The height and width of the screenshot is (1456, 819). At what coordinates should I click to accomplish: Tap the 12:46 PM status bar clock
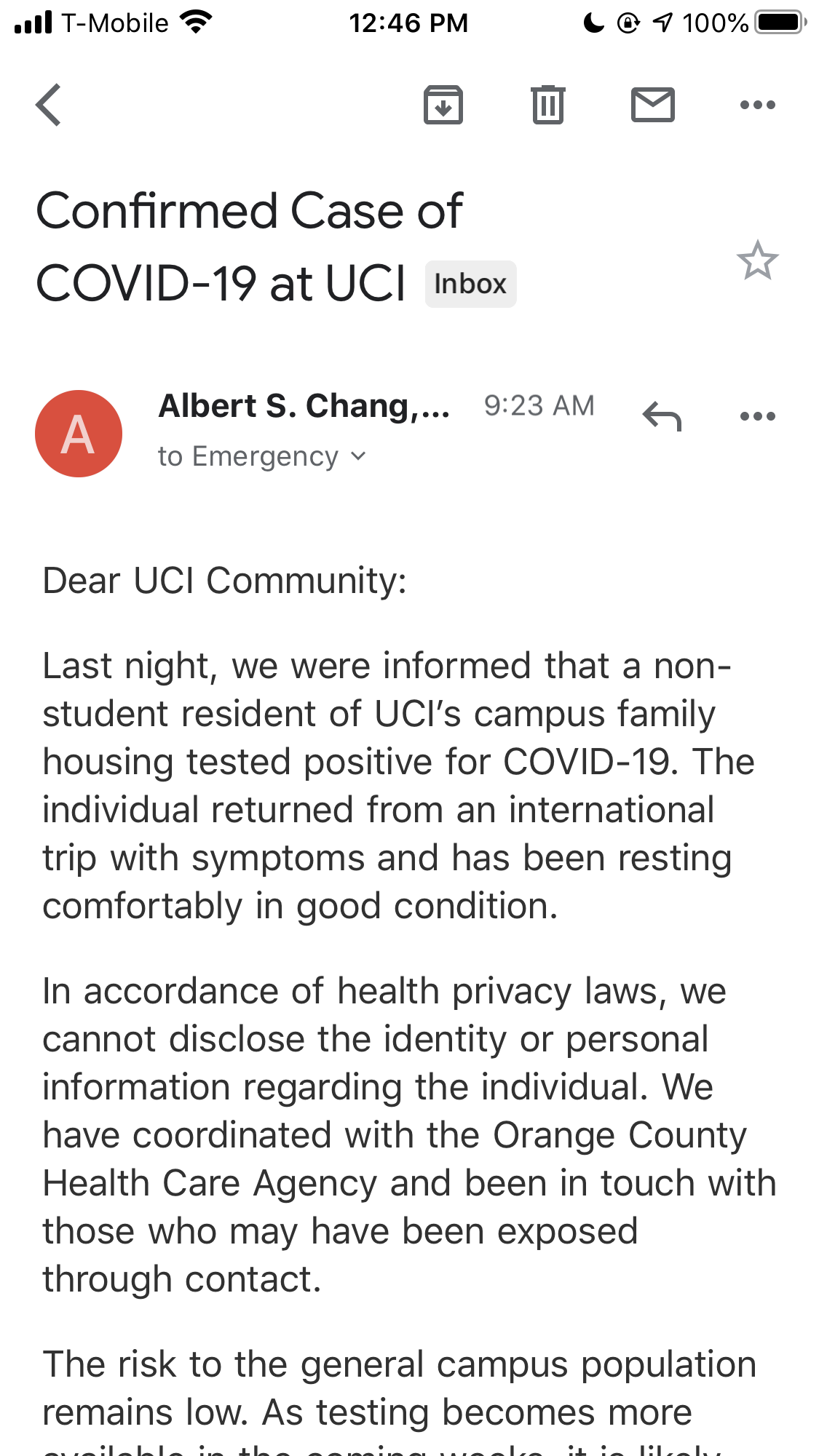(x=408, y=23)
